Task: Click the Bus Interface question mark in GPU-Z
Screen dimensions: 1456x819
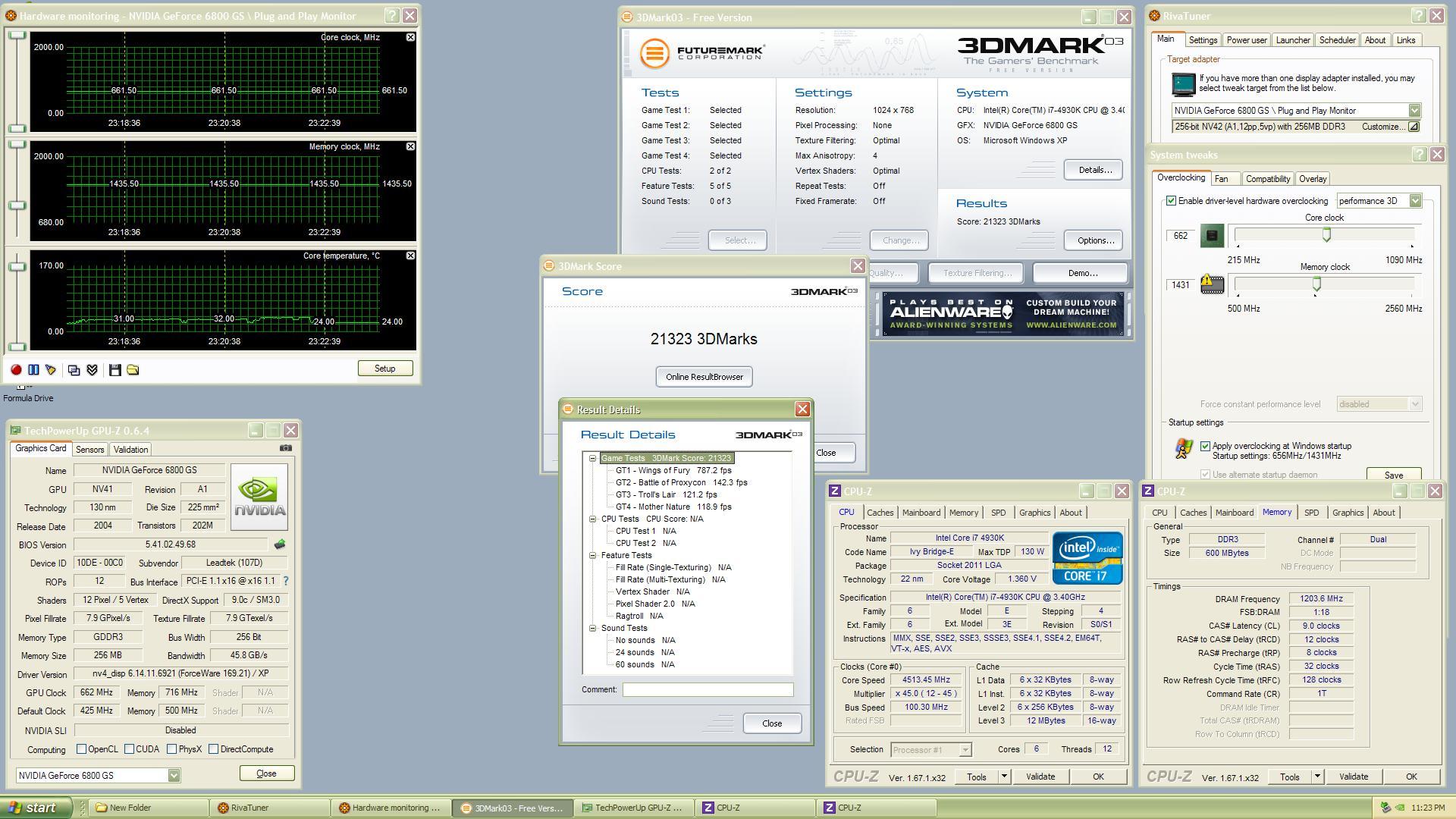Action: point(286,581)
